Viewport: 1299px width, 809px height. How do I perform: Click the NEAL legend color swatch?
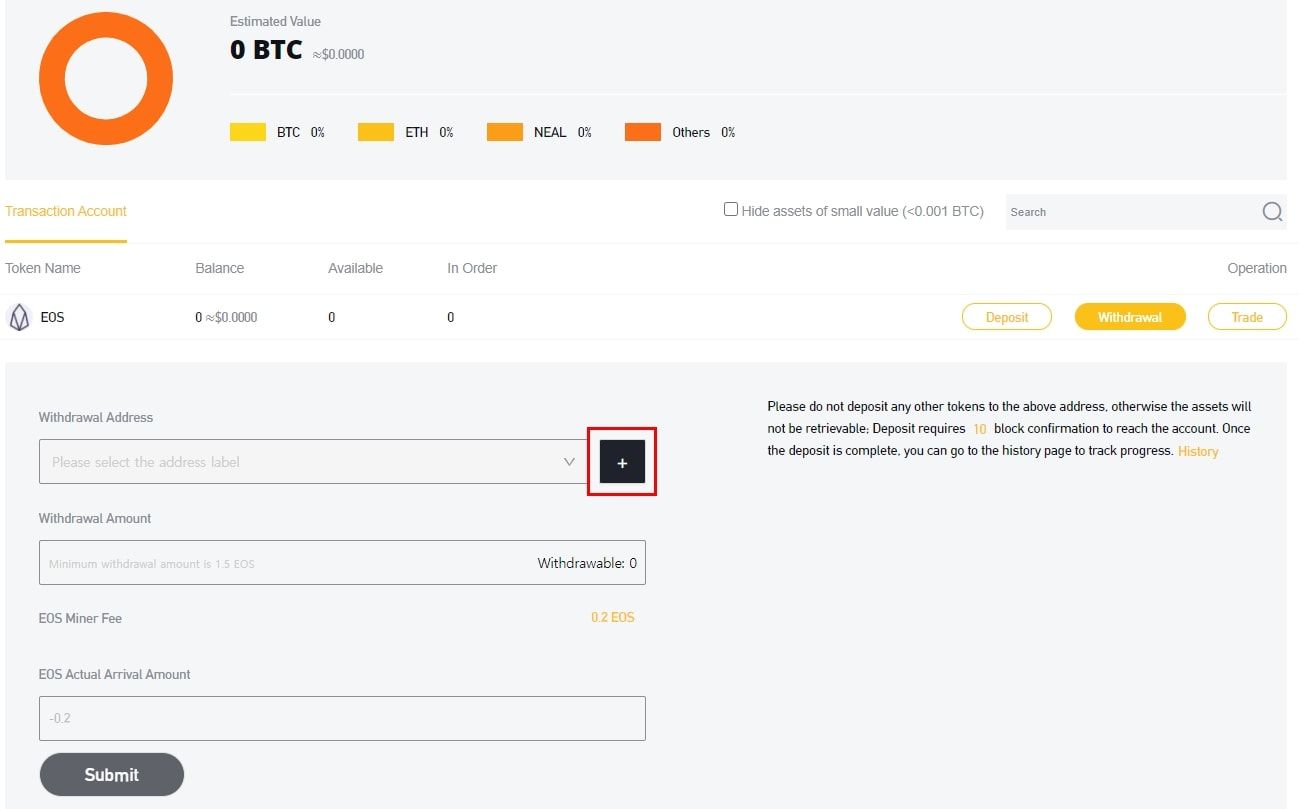point(505,132)
